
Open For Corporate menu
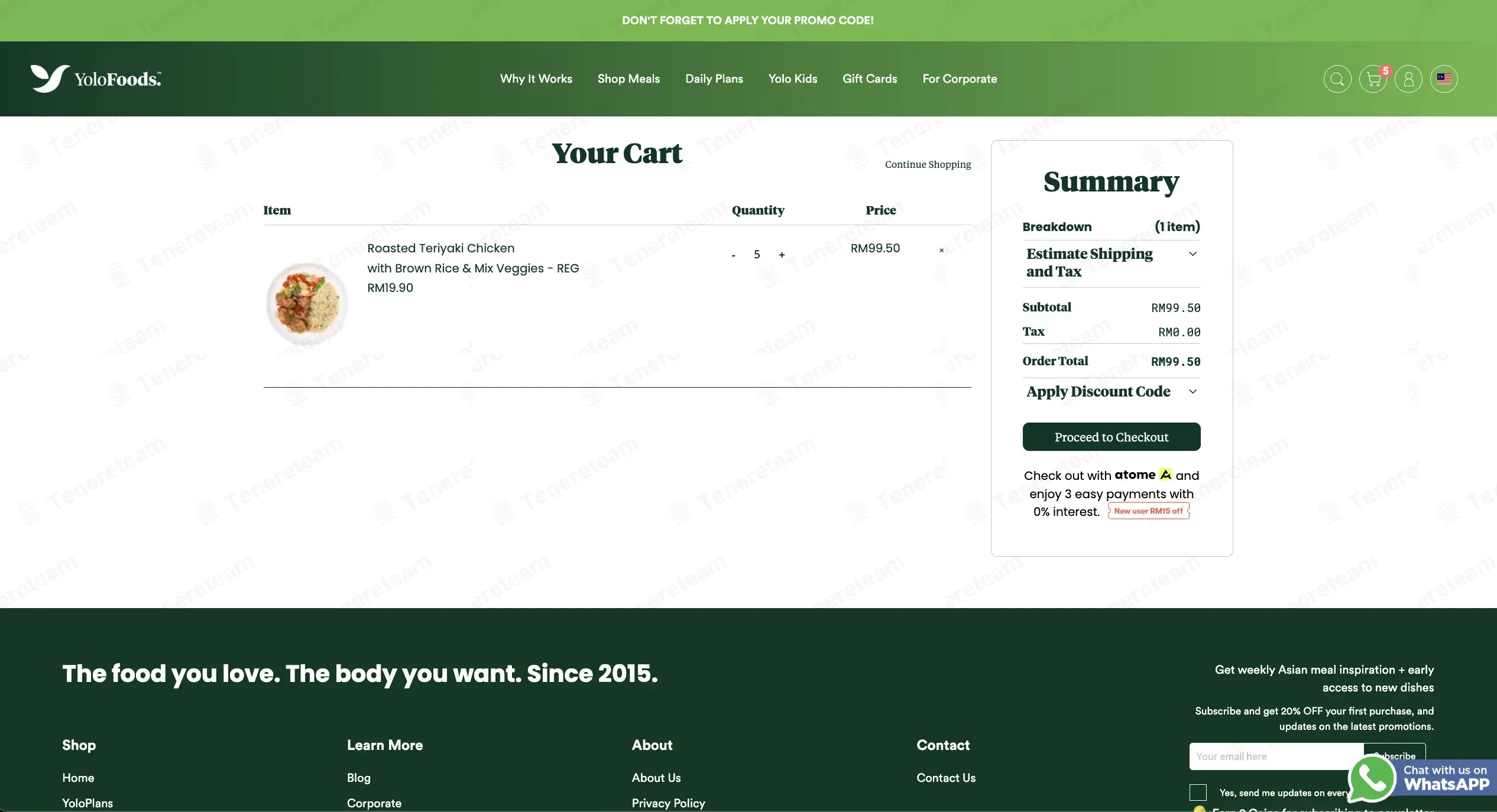(x=960, y=79)
